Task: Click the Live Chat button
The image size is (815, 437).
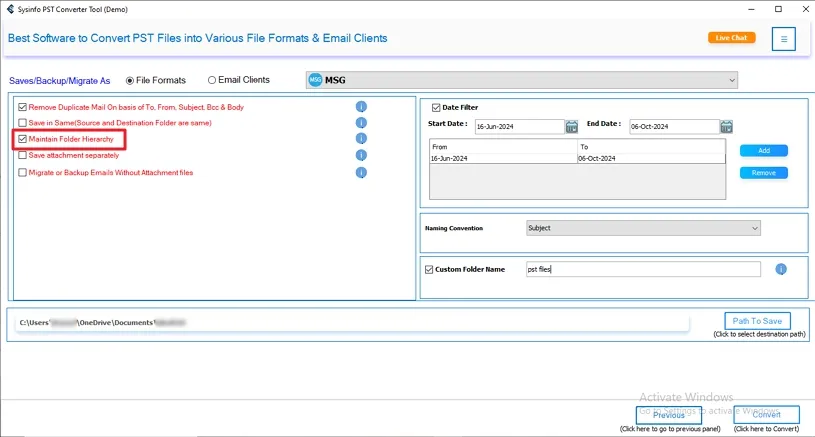Action: tap(731, 38)
